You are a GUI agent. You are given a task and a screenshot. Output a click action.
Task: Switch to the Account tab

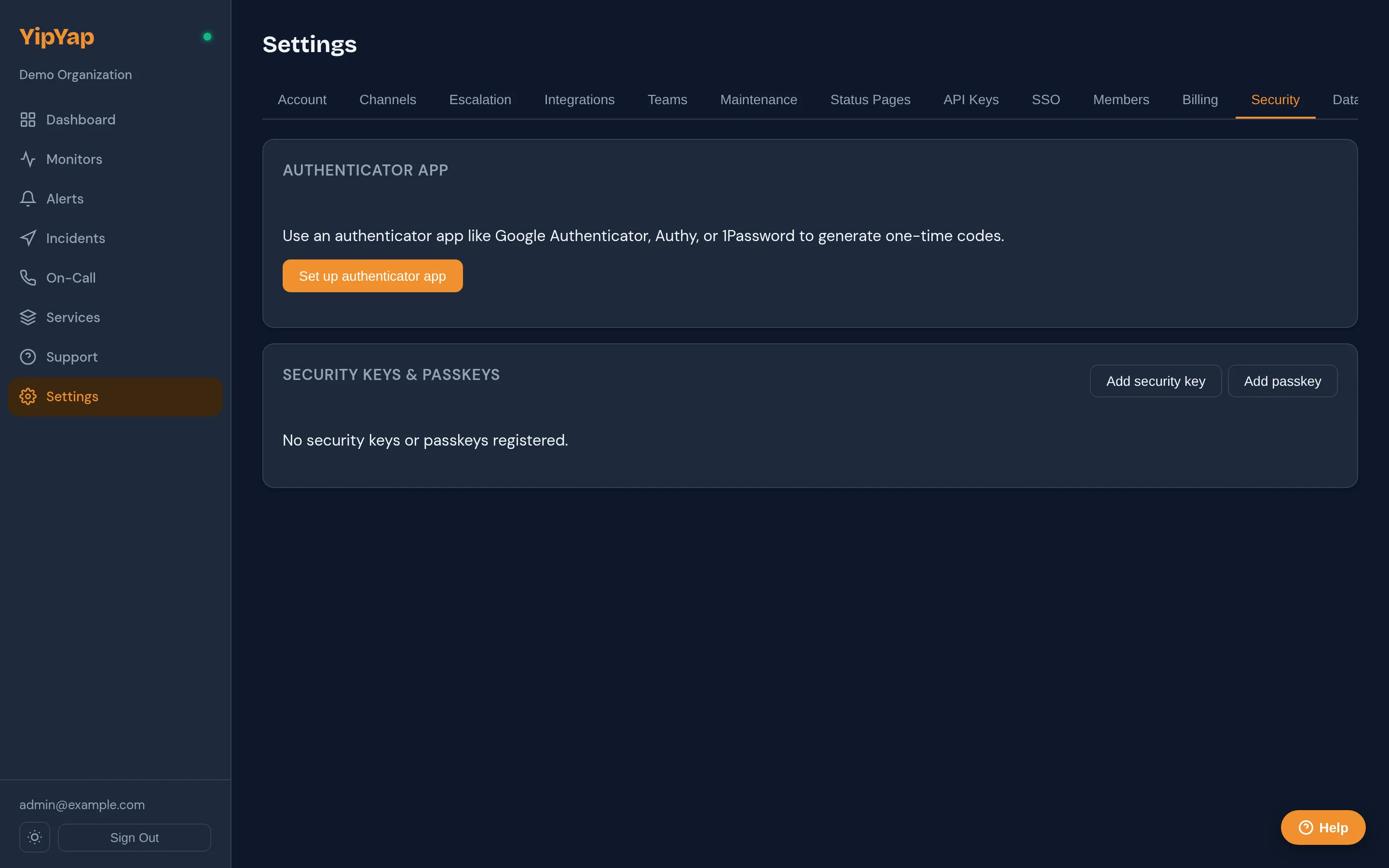pos(302,99)
